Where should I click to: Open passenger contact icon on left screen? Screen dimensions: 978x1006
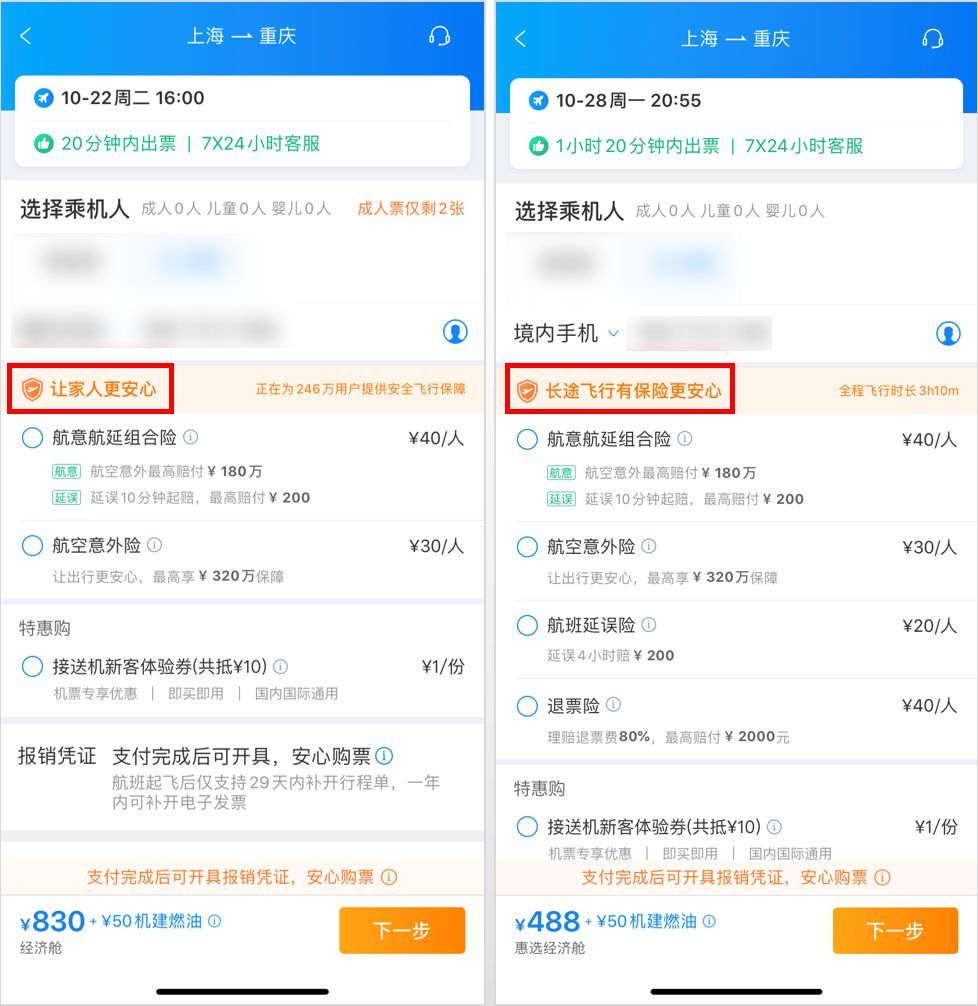[455, 332]
